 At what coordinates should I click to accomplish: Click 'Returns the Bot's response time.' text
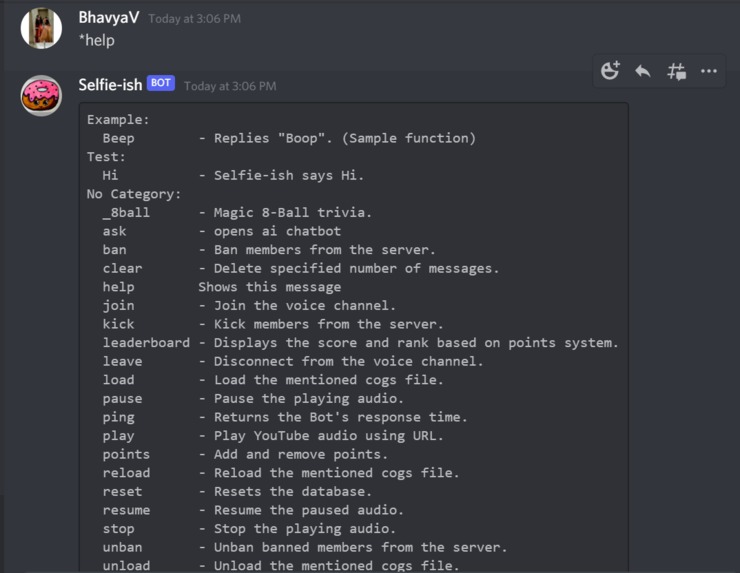(x=340, y=417)
